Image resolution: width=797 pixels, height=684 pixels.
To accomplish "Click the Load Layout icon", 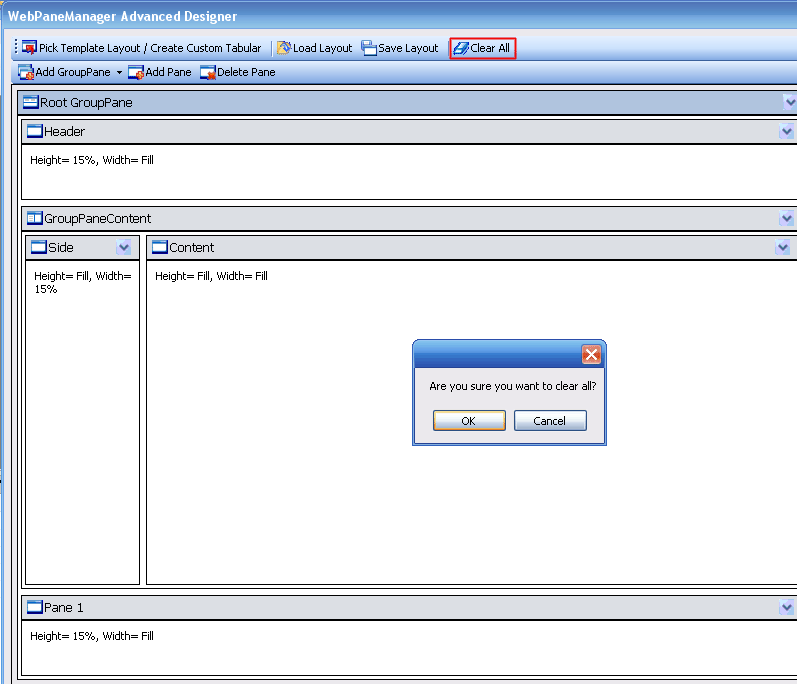I will coord(284,48).
